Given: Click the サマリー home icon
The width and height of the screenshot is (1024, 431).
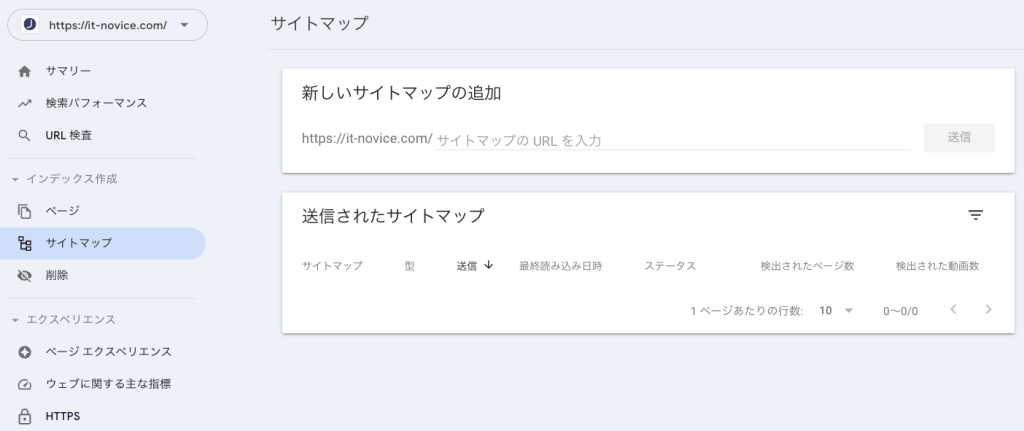Looking at the screenshot, I should click(25, 72).
